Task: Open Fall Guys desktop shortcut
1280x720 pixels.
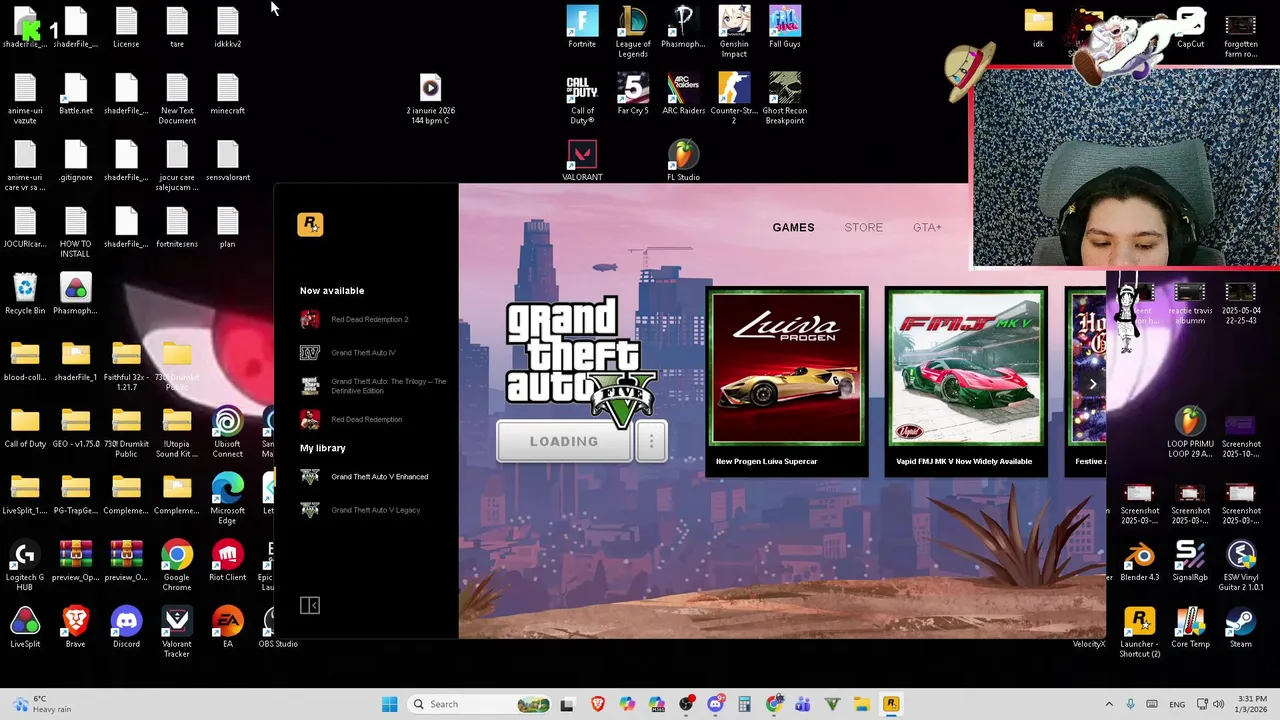Action: [785, 27]
